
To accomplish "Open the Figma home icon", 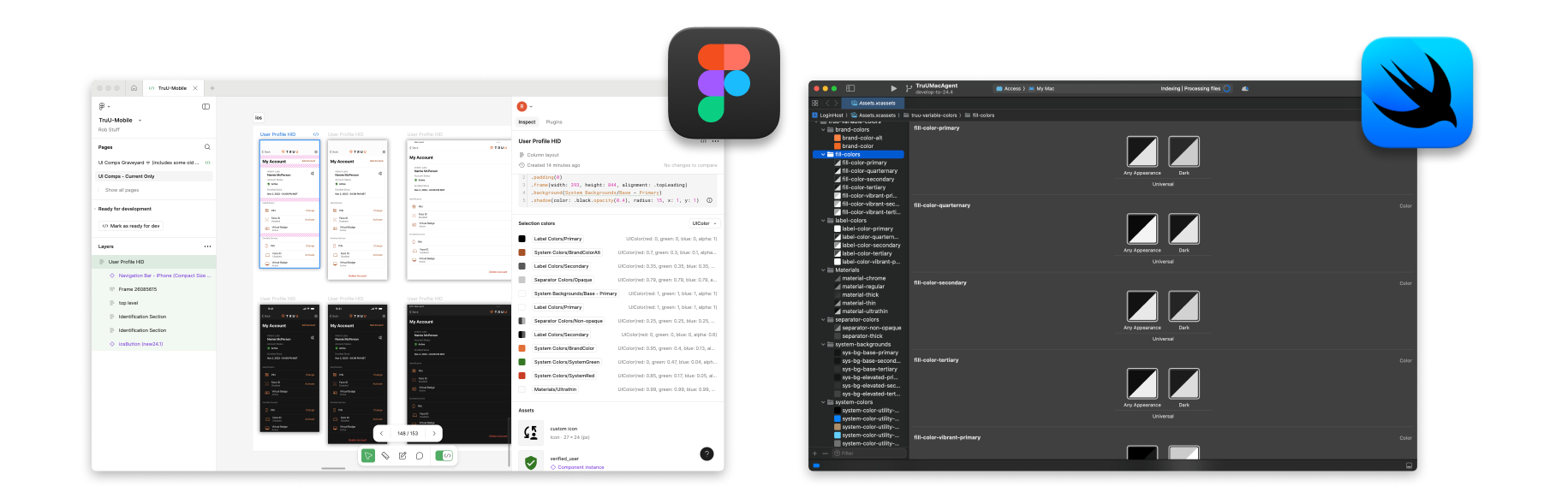I will pyautogui.click(x=134, y=88).
